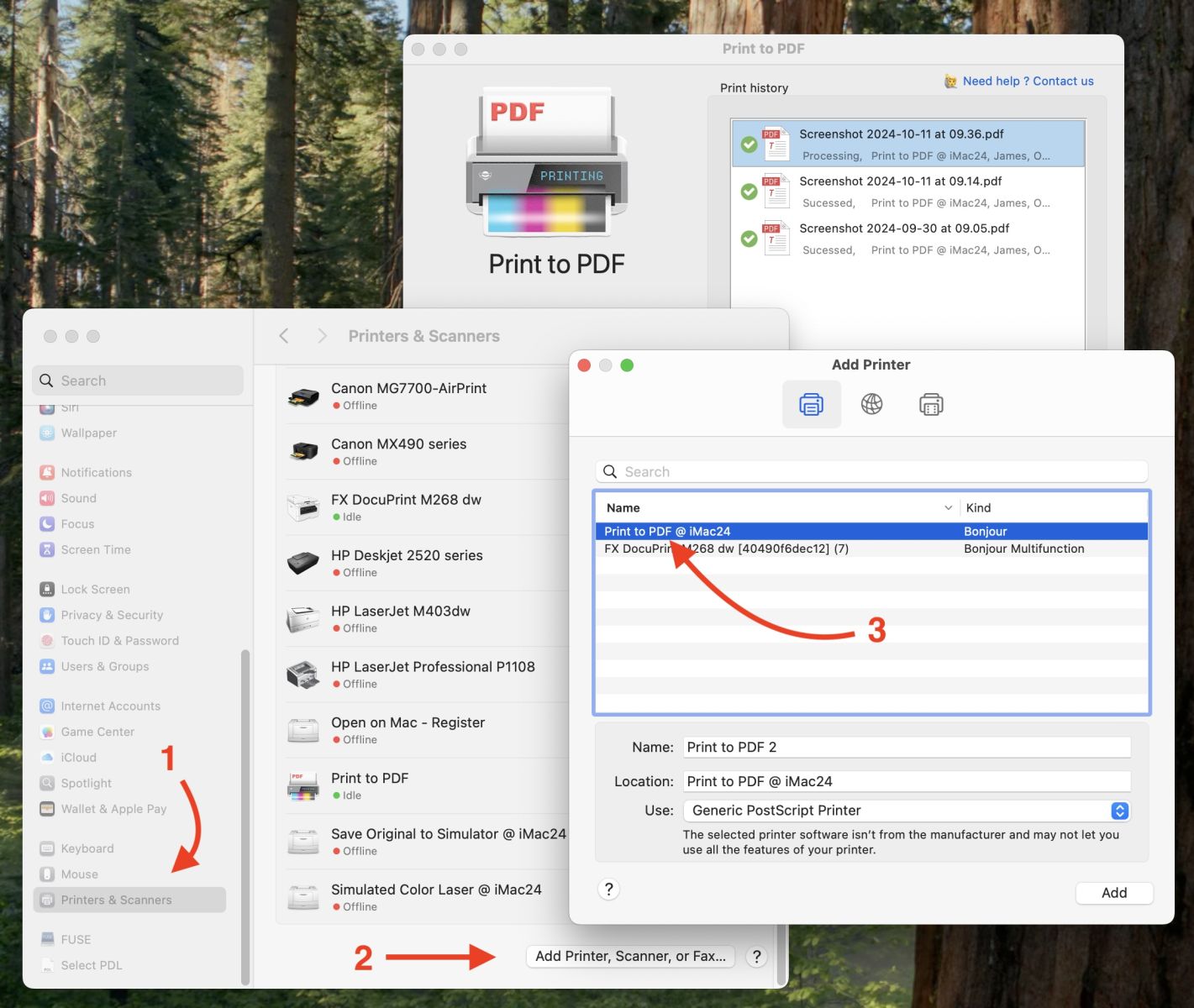Click the HP Deskjet 2520 series icon
The width and height of the screenshot is (1194, 1008).
(x=303, y=563)
